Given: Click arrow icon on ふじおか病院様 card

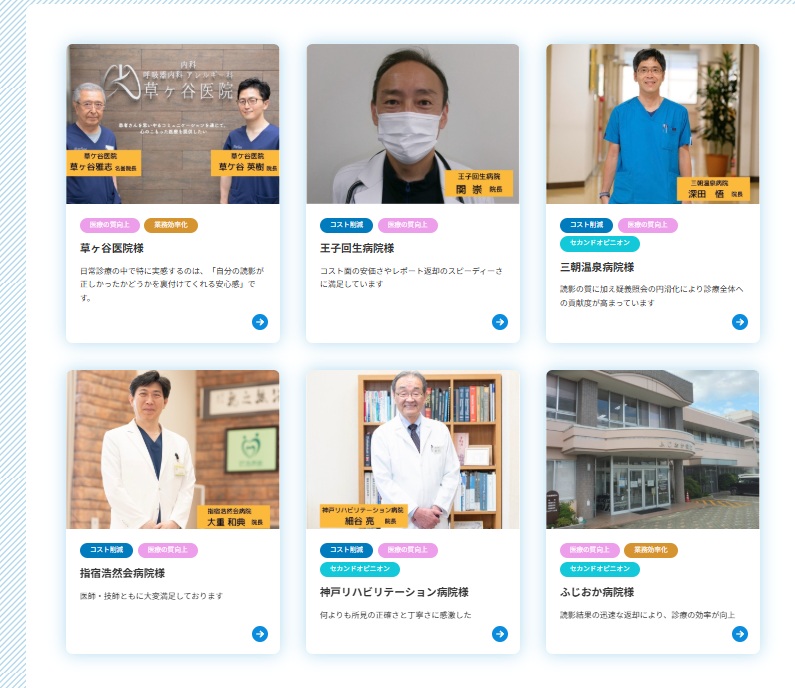Looking at the screenshot, I should tap(740, 634).
